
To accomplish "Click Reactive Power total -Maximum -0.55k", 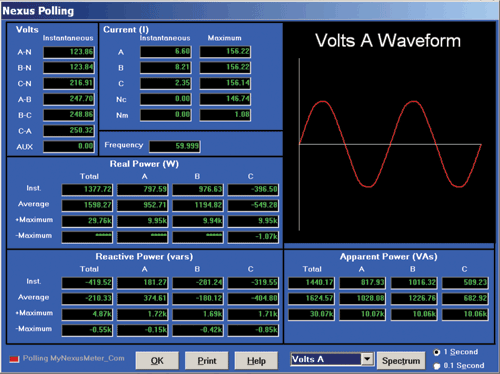I will (x=87, y=330).
